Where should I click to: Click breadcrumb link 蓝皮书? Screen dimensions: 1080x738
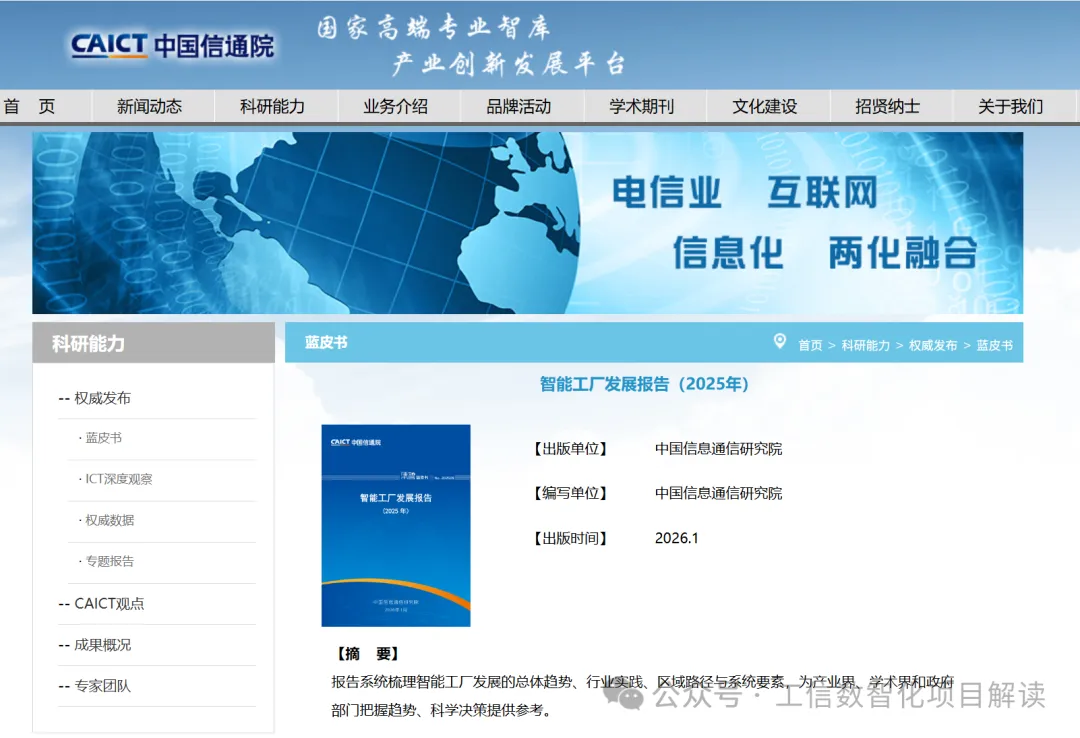point(995,345)
